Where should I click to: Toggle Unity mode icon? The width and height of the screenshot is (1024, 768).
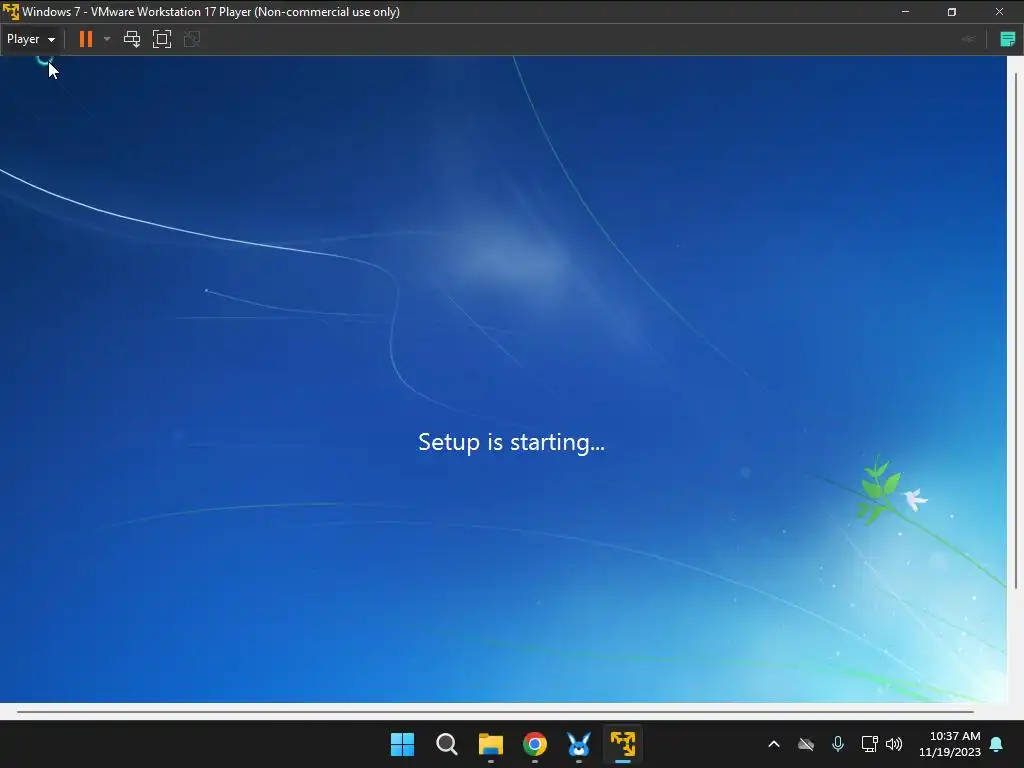[192, 39]
